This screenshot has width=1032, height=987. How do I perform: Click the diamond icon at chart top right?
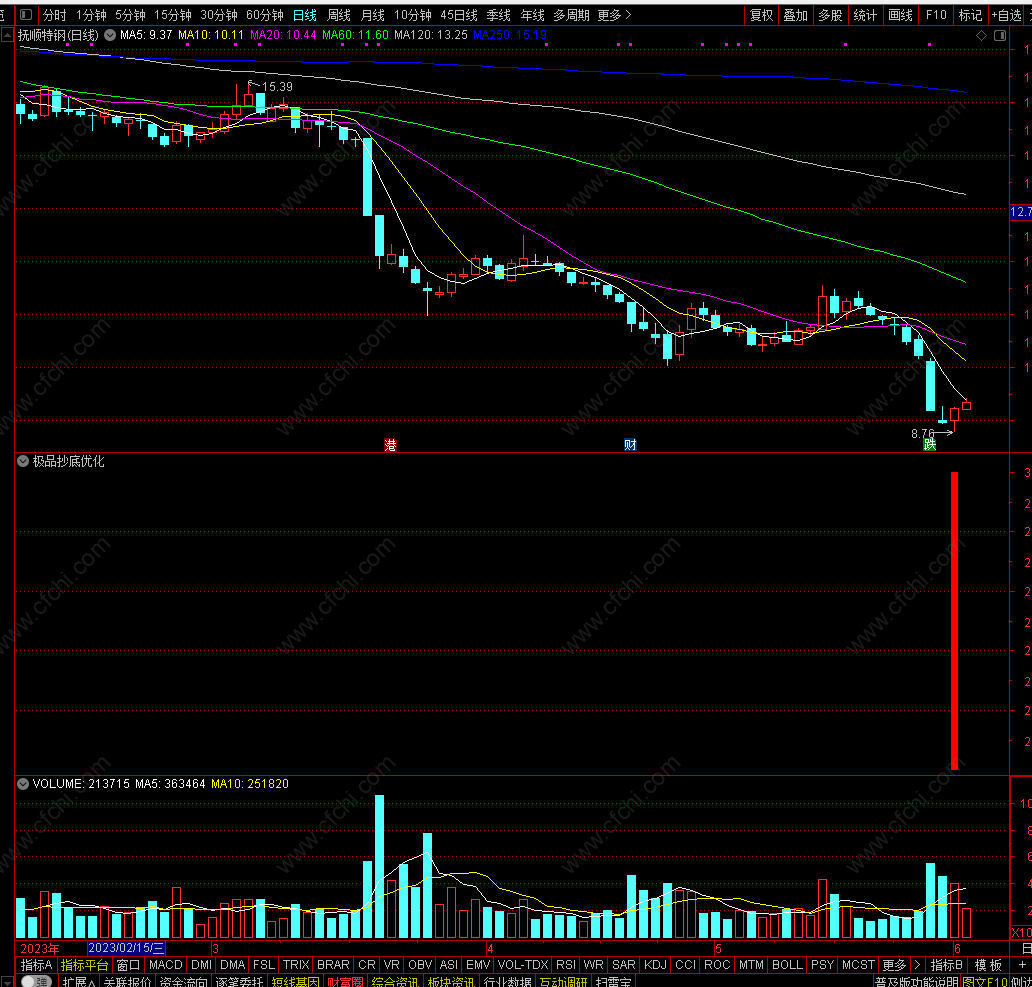pos(981,36)
